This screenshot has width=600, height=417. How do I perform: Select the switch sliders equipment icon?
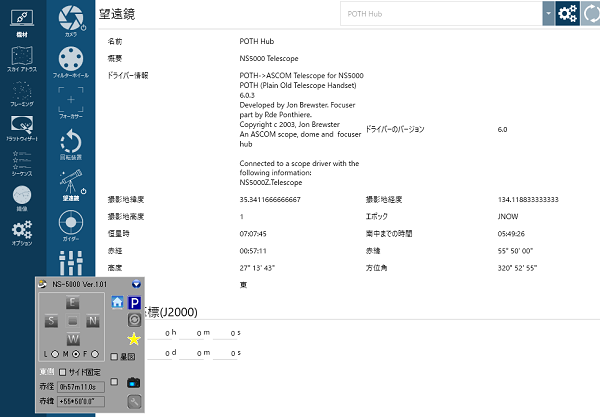coord(71,263)
